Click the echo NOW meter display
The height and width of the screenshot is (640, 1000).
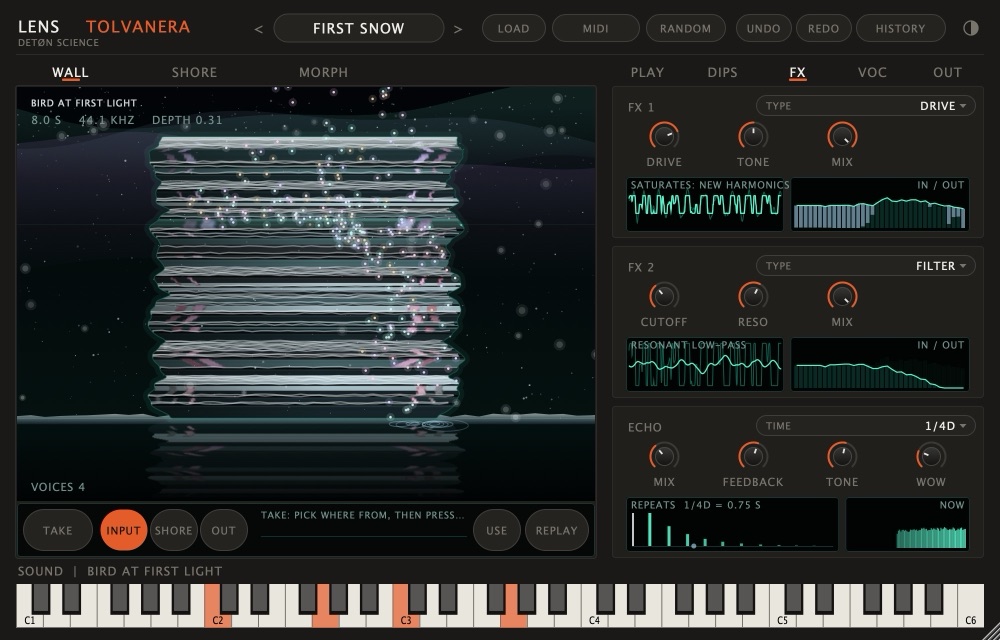pyautogui.click(x=908, y=524)
